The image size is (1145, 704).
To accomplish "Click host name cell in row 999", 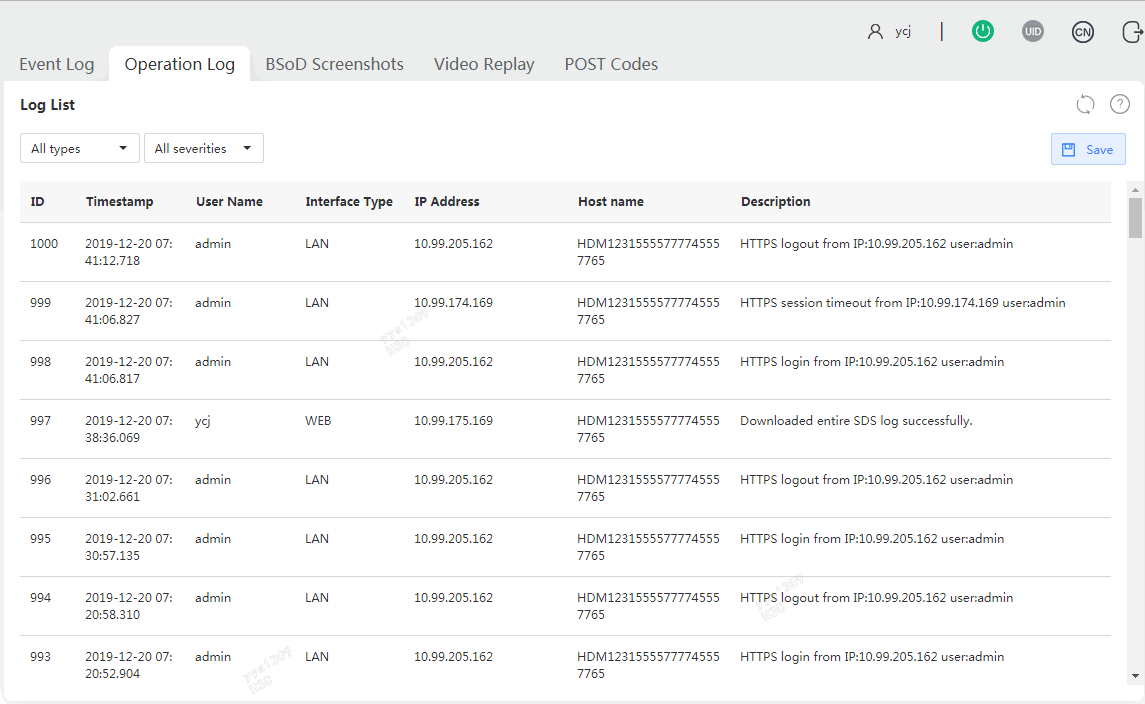I will point(648,311).
